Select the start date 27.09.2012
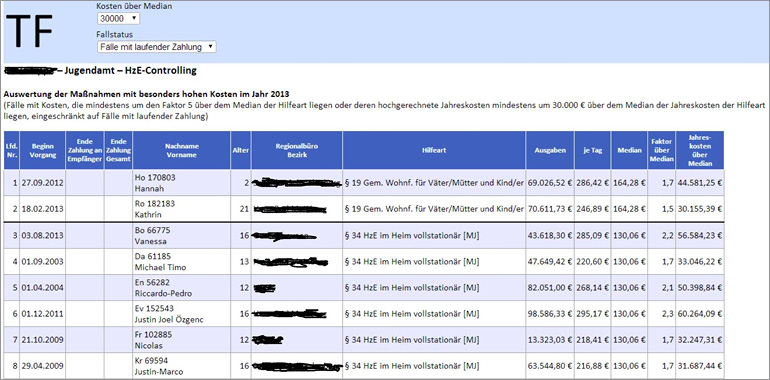770x380 pixels. pos(42,183)
